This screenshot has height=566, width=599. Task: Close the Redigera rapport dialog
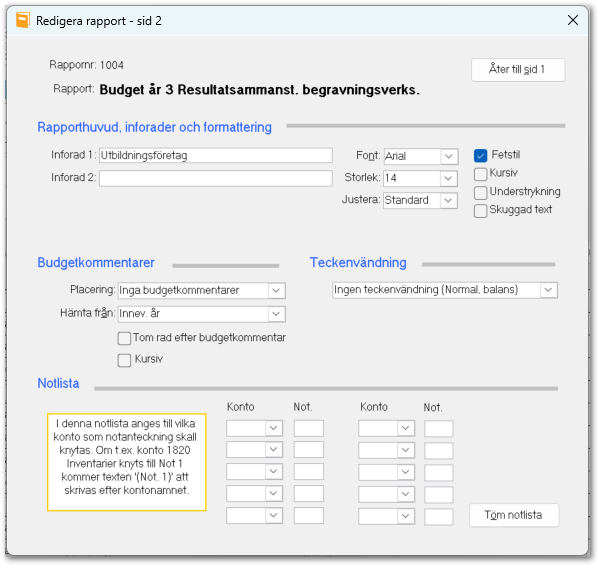click(573, 20)
